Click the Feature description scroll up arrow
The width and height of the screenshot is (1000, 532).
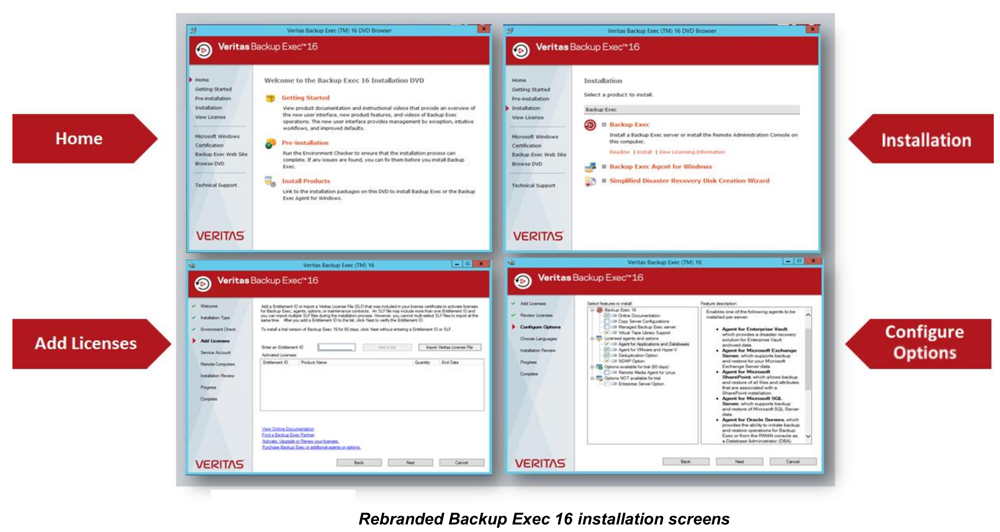[808, 314]
